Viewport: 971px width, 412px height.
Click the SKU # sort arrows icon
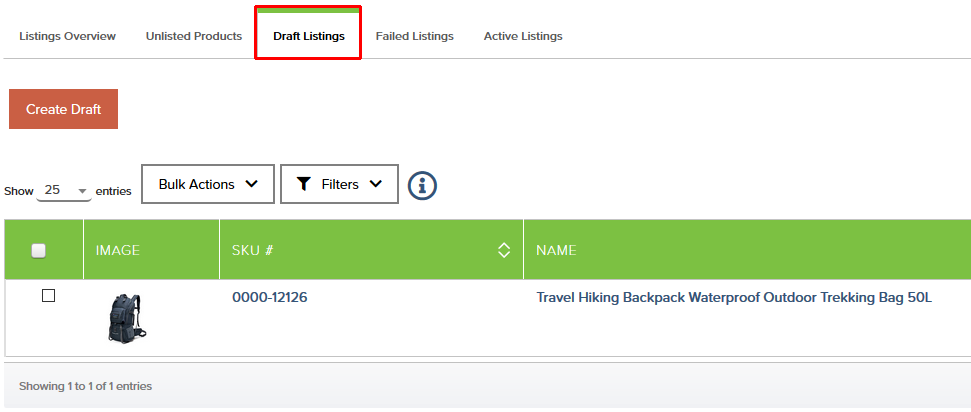pyautogui.click(x=504, y=250)
